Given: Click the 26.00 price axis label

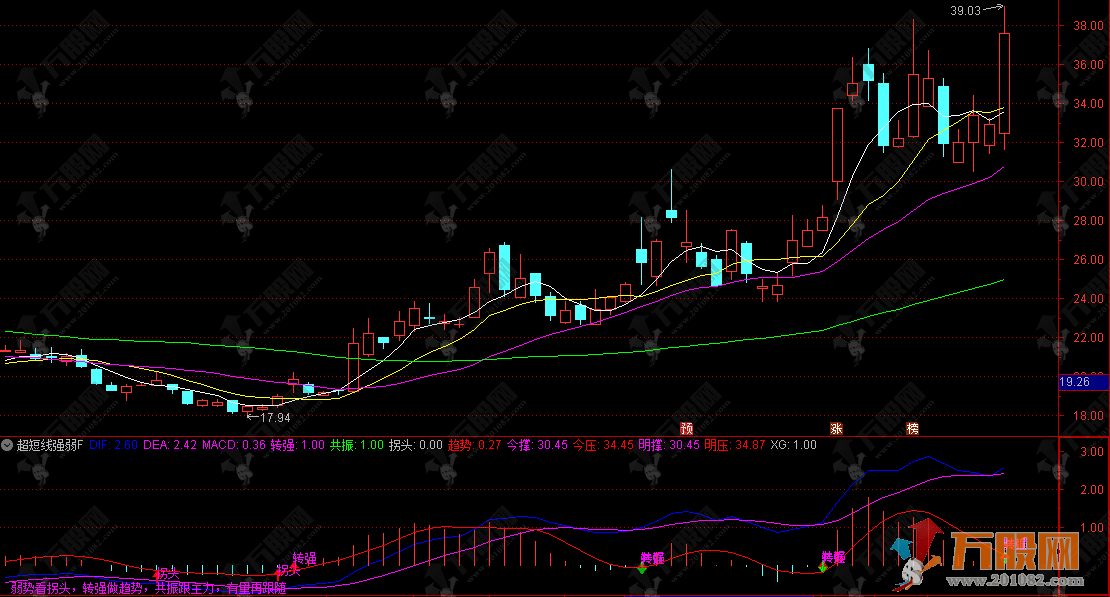Looking at the screenshot, I should pos(1089,260).
